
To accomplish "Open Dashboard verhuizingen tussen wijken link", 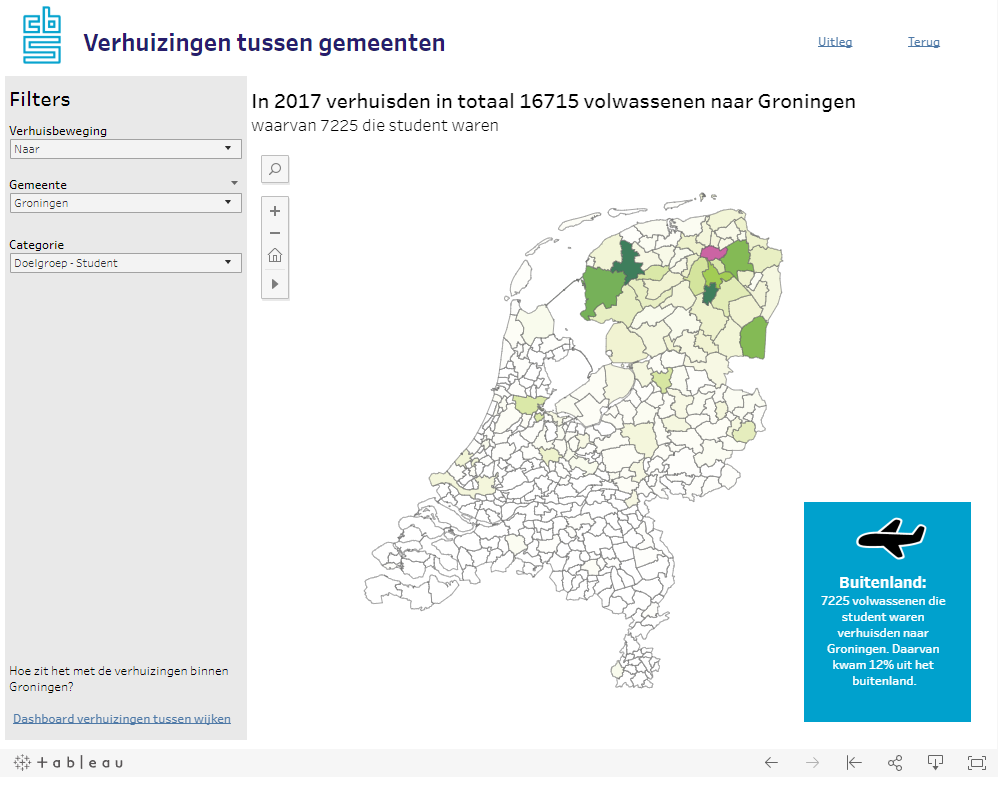I will pos(122,719).
